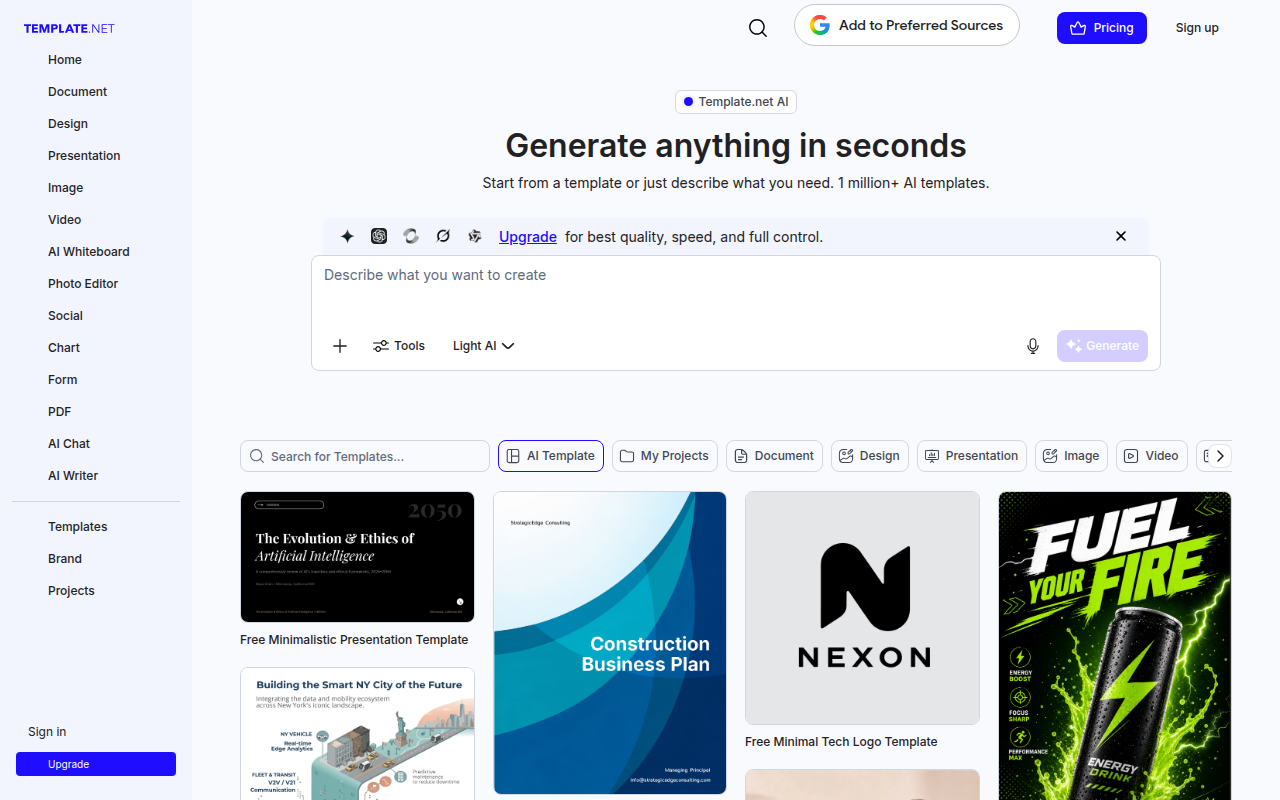The width and height of the screenshot is (1280, 800).
Task: Click the gray swirl icon in the upgrade banner
Action: point(411,237)
